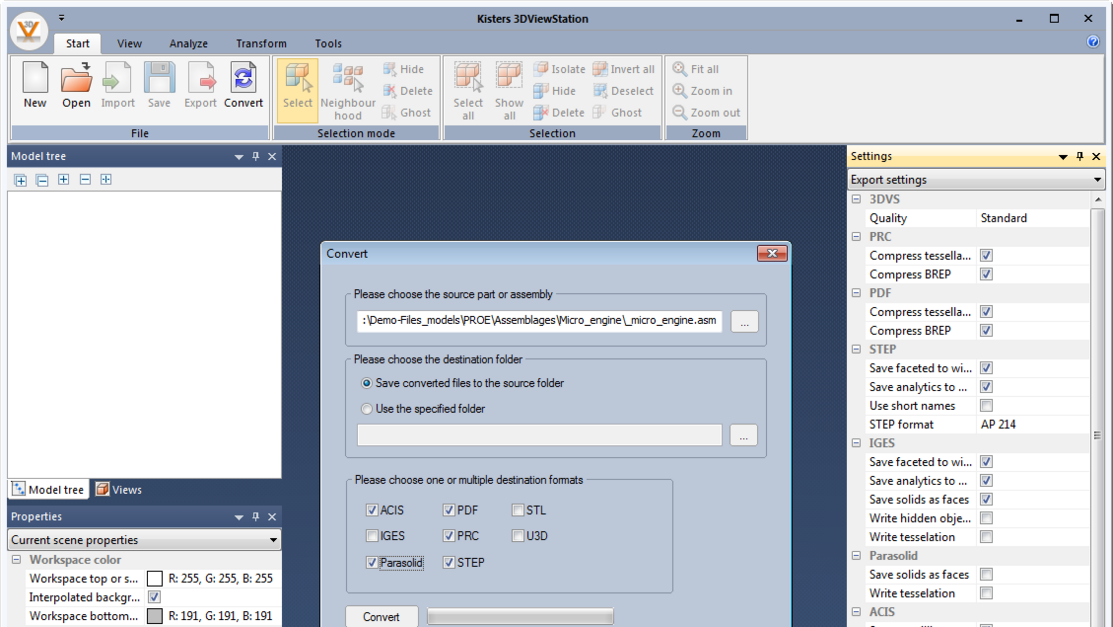Click the Kisters application logo button
The width and height of the screenshot is (1113, 627).
[x=29, y=31]
